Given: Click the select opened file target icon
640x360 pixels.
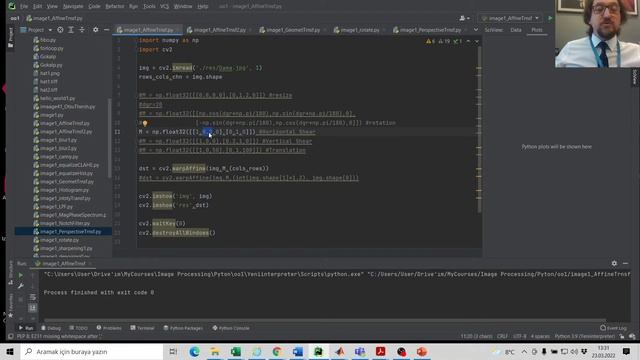Looking at the screenshot, I should (60, 30).
